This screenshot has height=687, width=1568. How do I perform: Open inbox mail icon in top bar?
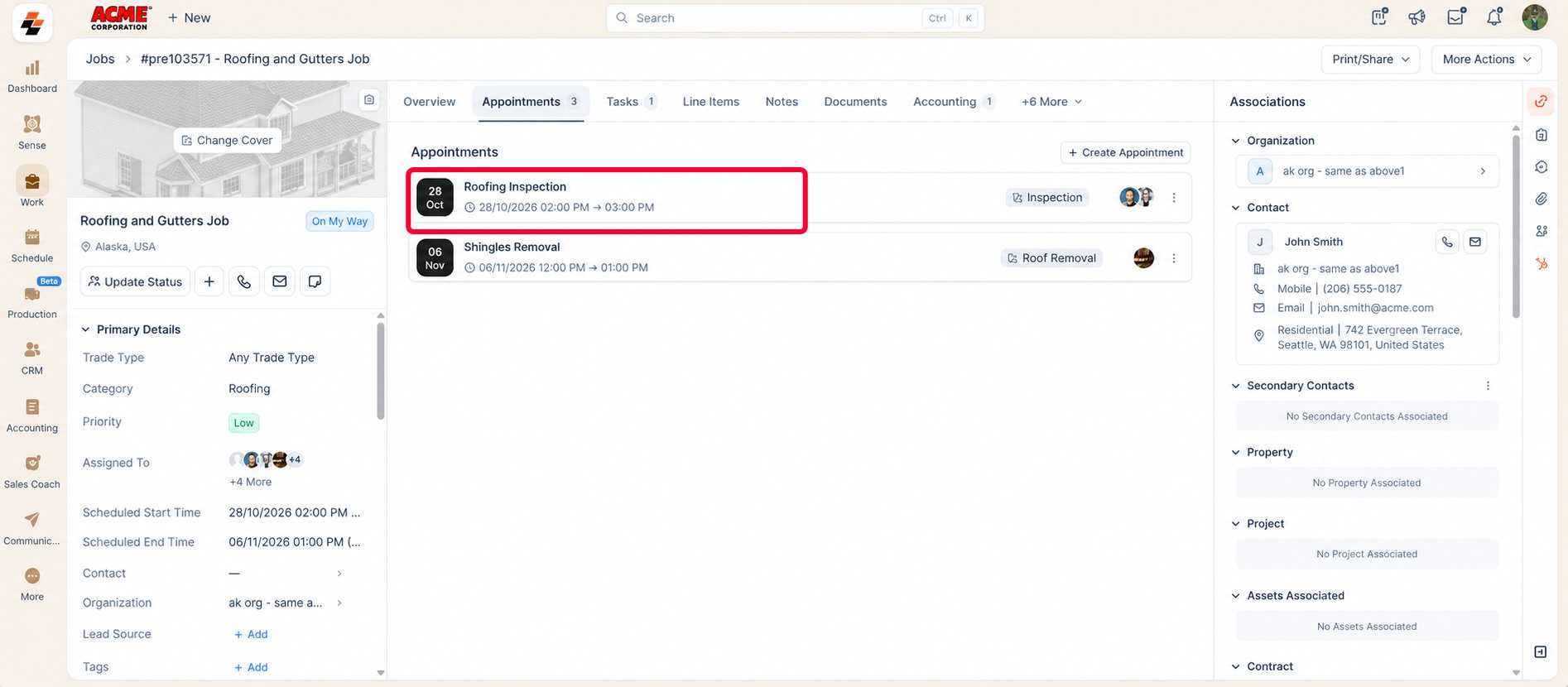(x=1455, y=17)
